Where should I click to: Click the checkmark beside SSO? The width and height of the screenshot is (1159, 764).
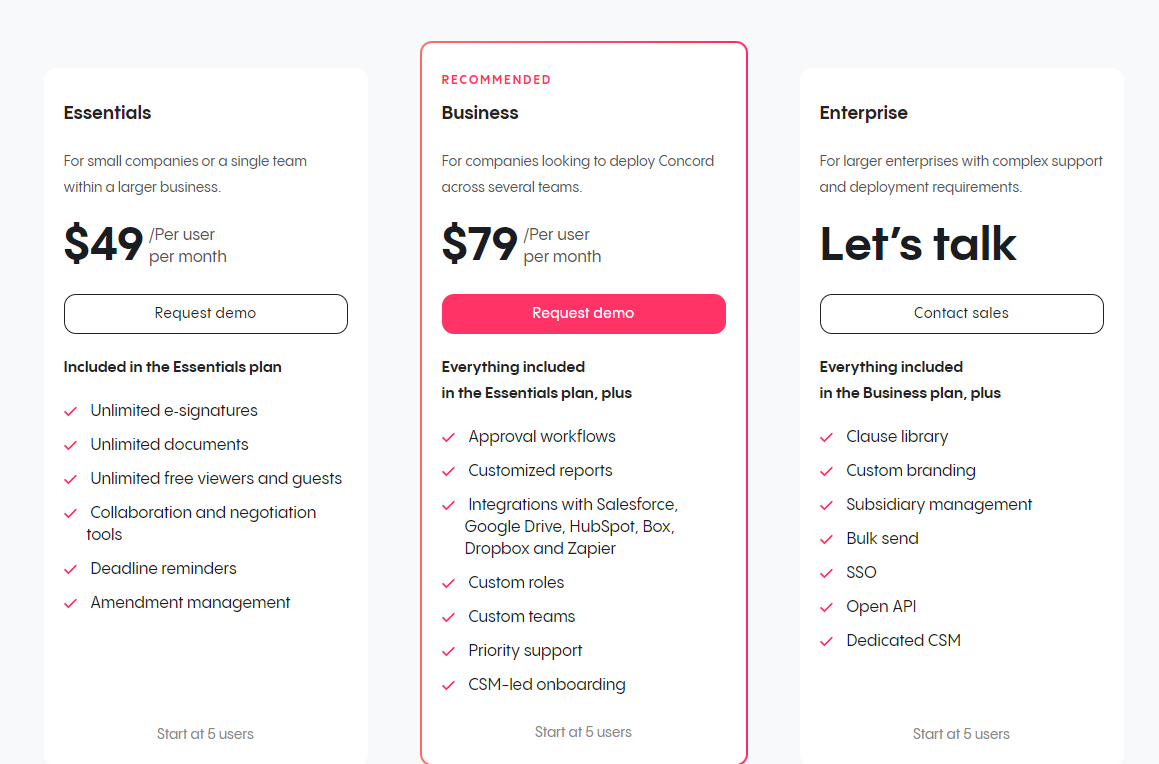click(x=826, y=572)
